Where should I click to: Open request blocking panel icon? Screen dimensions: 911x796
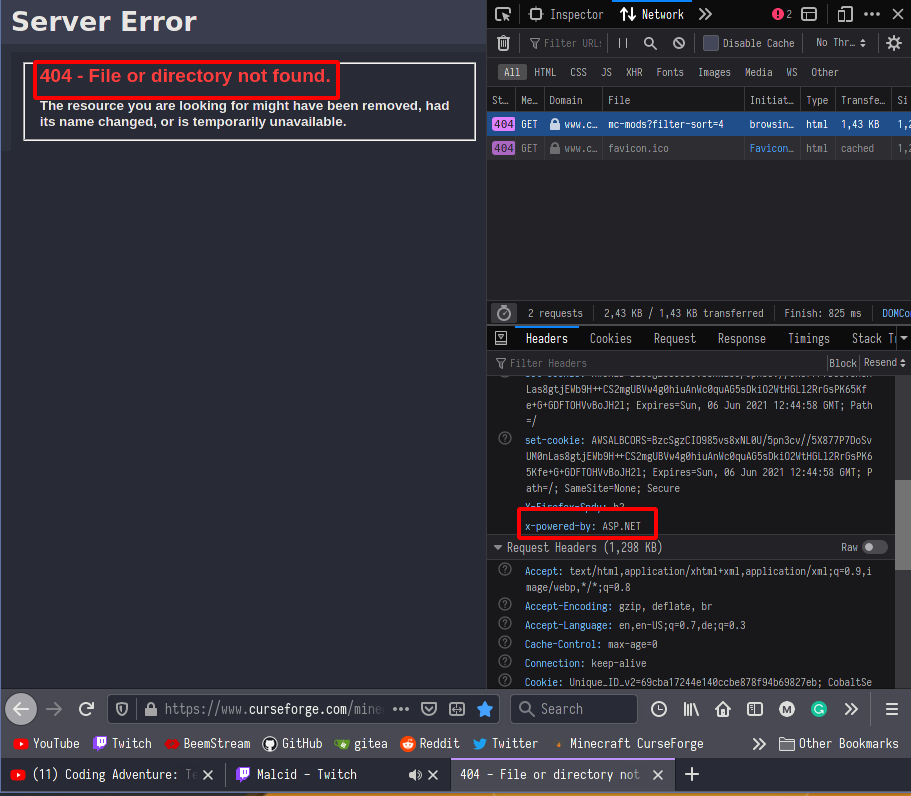(679, 43)
